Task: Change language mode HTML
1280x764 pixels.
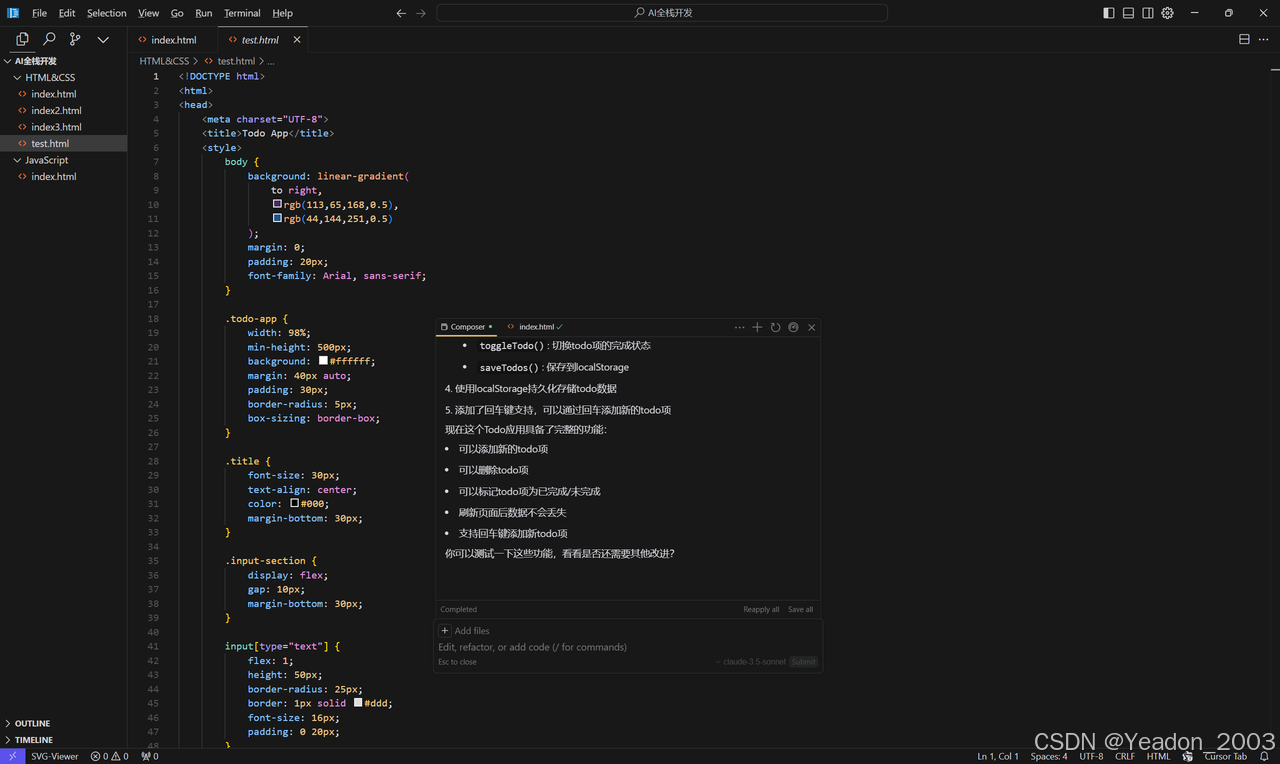Action: pos(1158,756)
